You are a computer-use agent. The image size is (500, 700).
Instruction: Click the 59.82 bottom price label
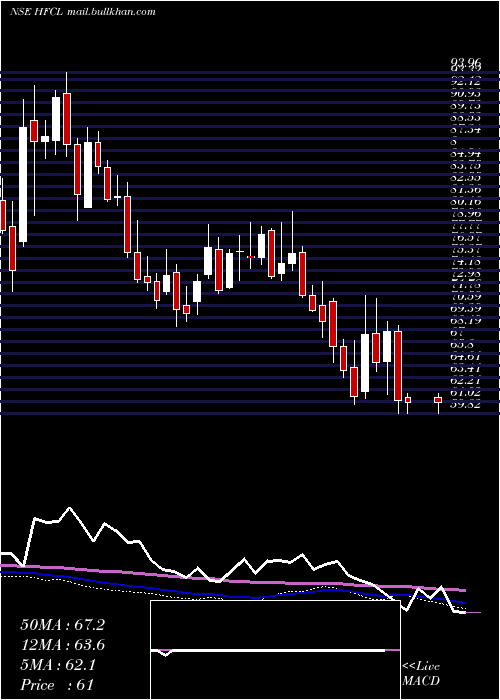tap(466, 404)
